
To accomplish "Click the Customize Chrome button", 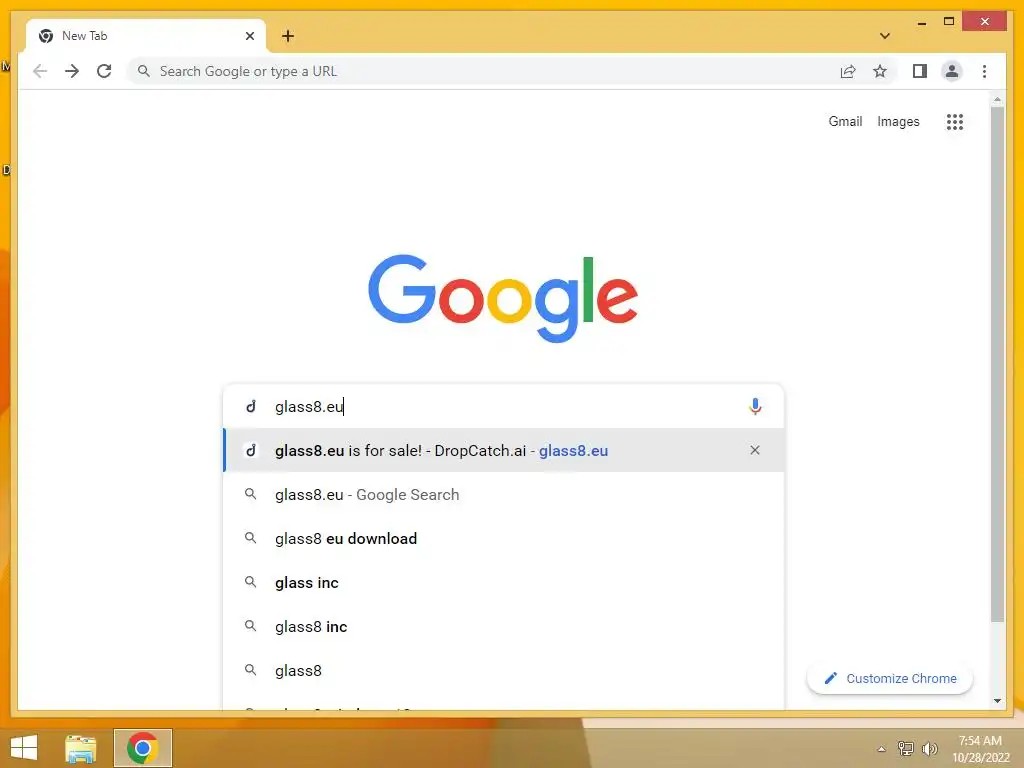I will coord(889,679).
